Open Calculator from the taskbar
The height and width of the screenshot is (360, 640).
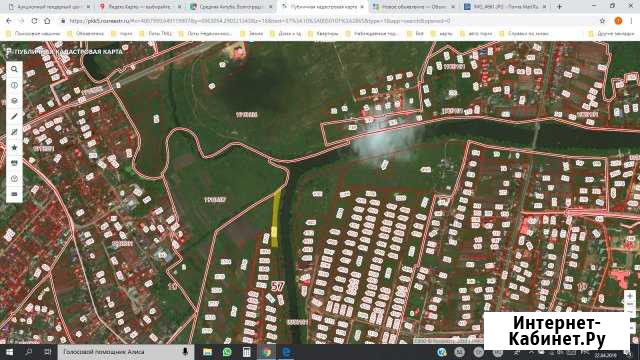[x=247, y=352]
